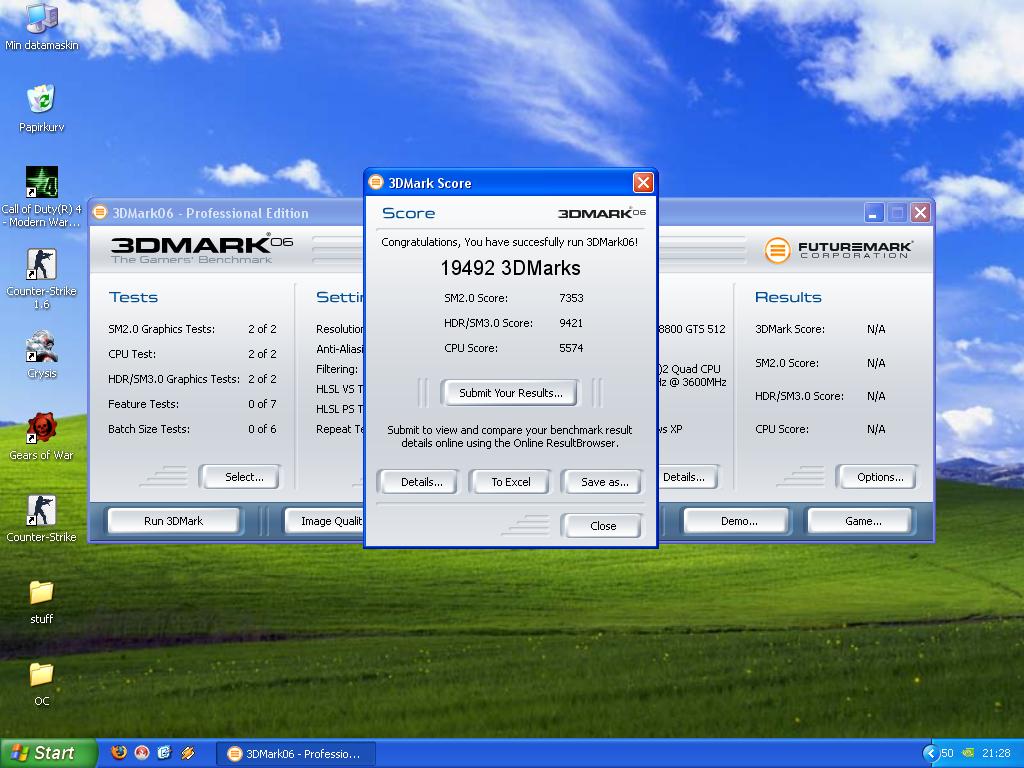Click the third quick launch icon next to Firefox
Viewport: 1024px width, 768px height.
[164, 753]
